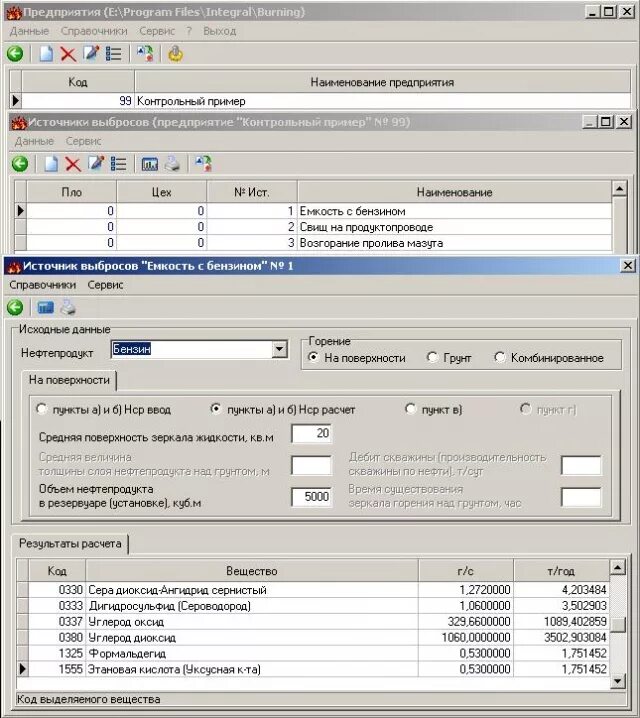Close Источник выбросов №1 window

tap(628, 266)
